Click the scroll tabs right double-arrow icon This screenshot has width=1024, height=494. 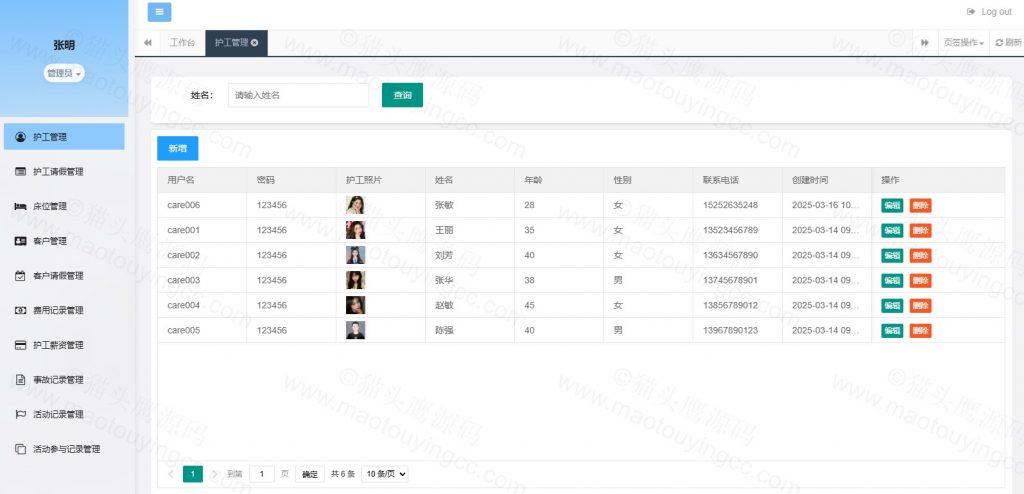click(925, 42)
